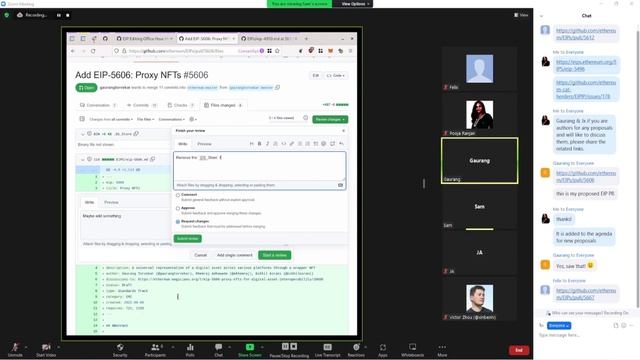The width and height of the screenshot is (640, 360).
Task: Expand audio options arrow beside Unmute
Action: click(26, 347)
